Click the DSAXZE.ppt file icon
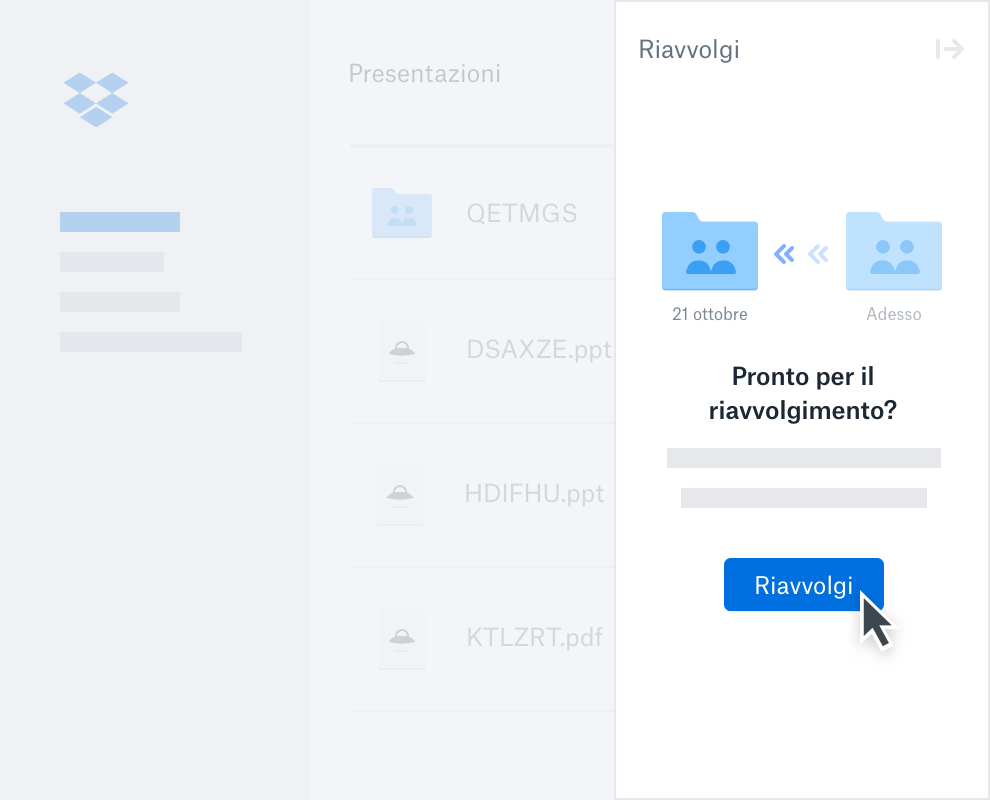The width and height of the screenshot is (990, 800). pyautogui.click(x=402, y=350)
